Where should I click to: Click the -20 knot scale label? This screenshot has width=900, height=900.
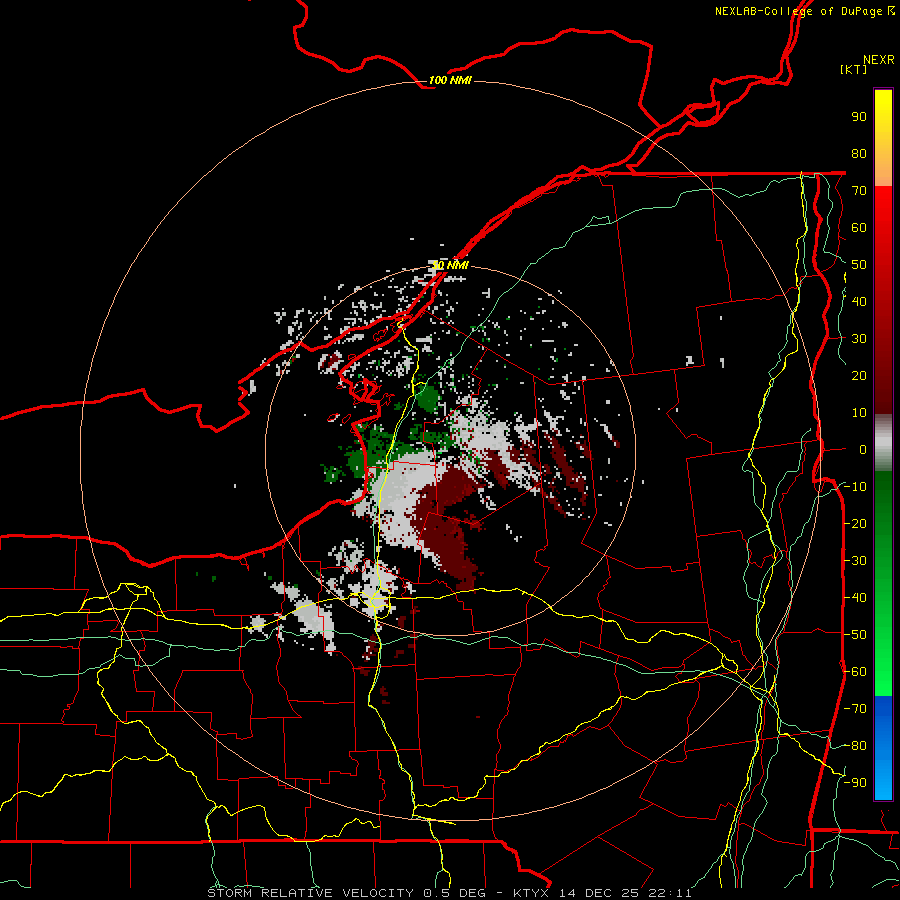coord(855,523)
